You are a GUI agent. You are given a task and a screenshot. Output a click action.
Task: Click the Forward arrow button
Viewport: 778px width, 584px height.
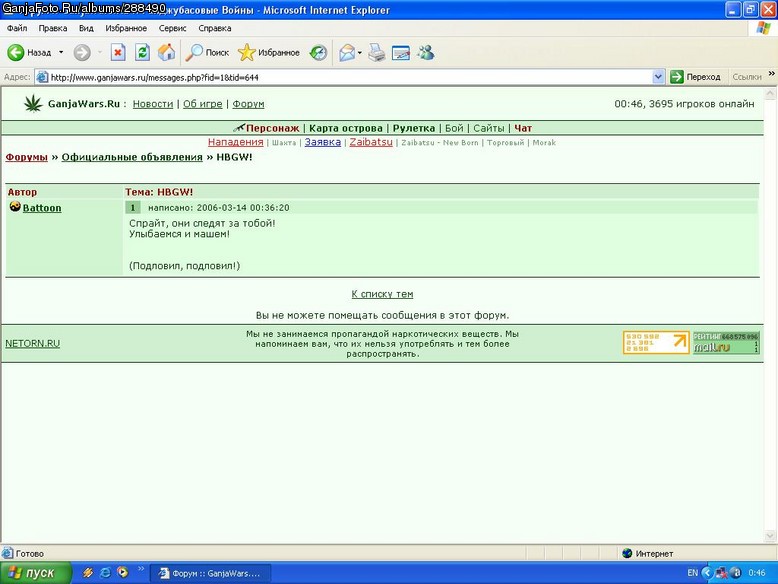[82, 53]
